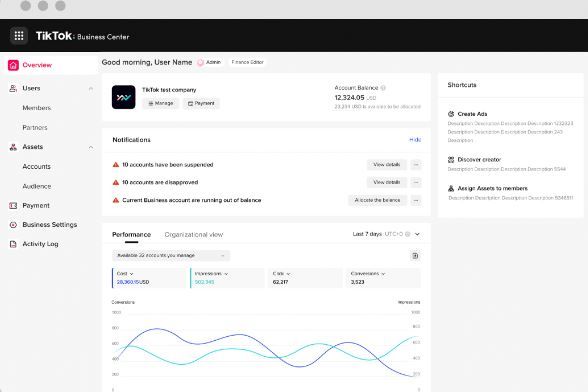The height and width of the screenshot is (392, 588).
Task: Click the Assign Assets to members title
Action: pyautogui.click(x=493, y=188)
